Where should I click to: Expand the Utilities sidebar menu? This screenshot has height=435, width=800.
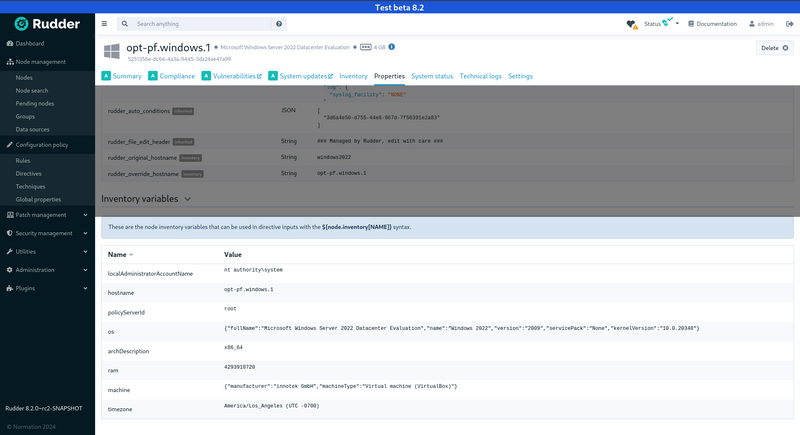click(47, 251)
